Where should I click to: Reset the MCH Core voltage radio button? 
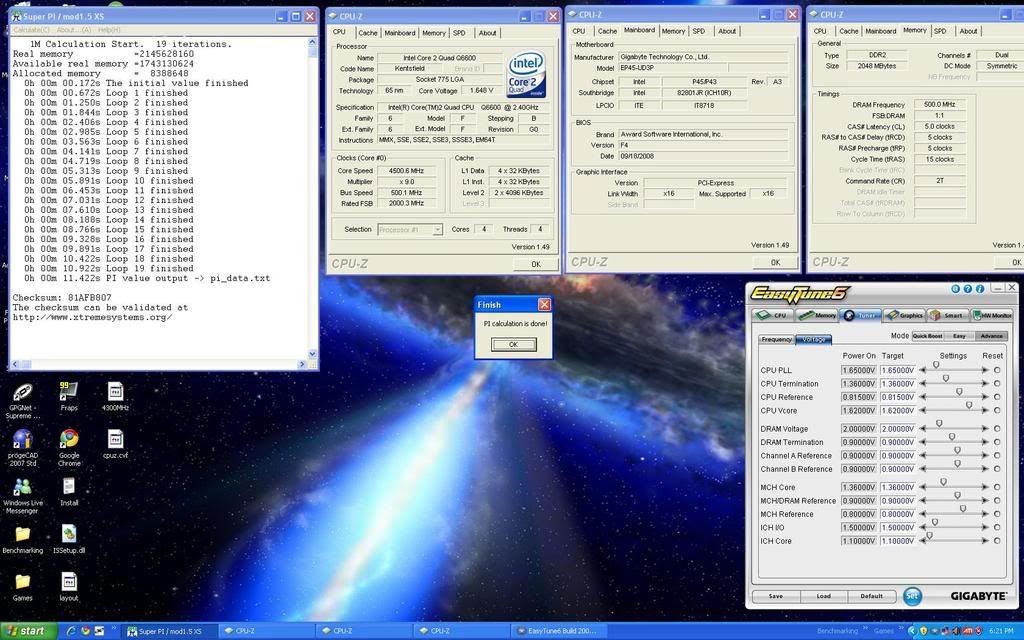tap(997, 487)
